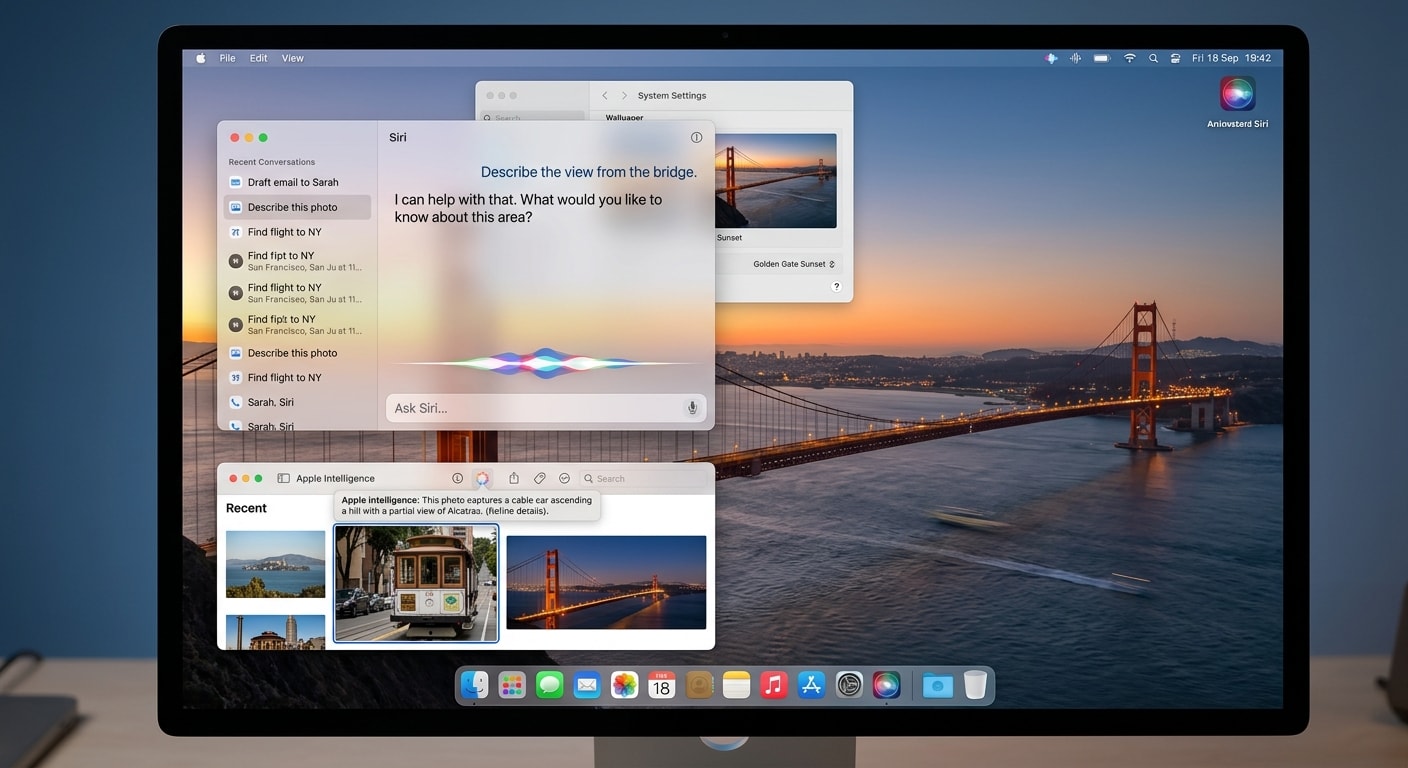Open Messages from the Dock
The height and width of the screenshot is (768, 1408).
[x=549, y=685]
